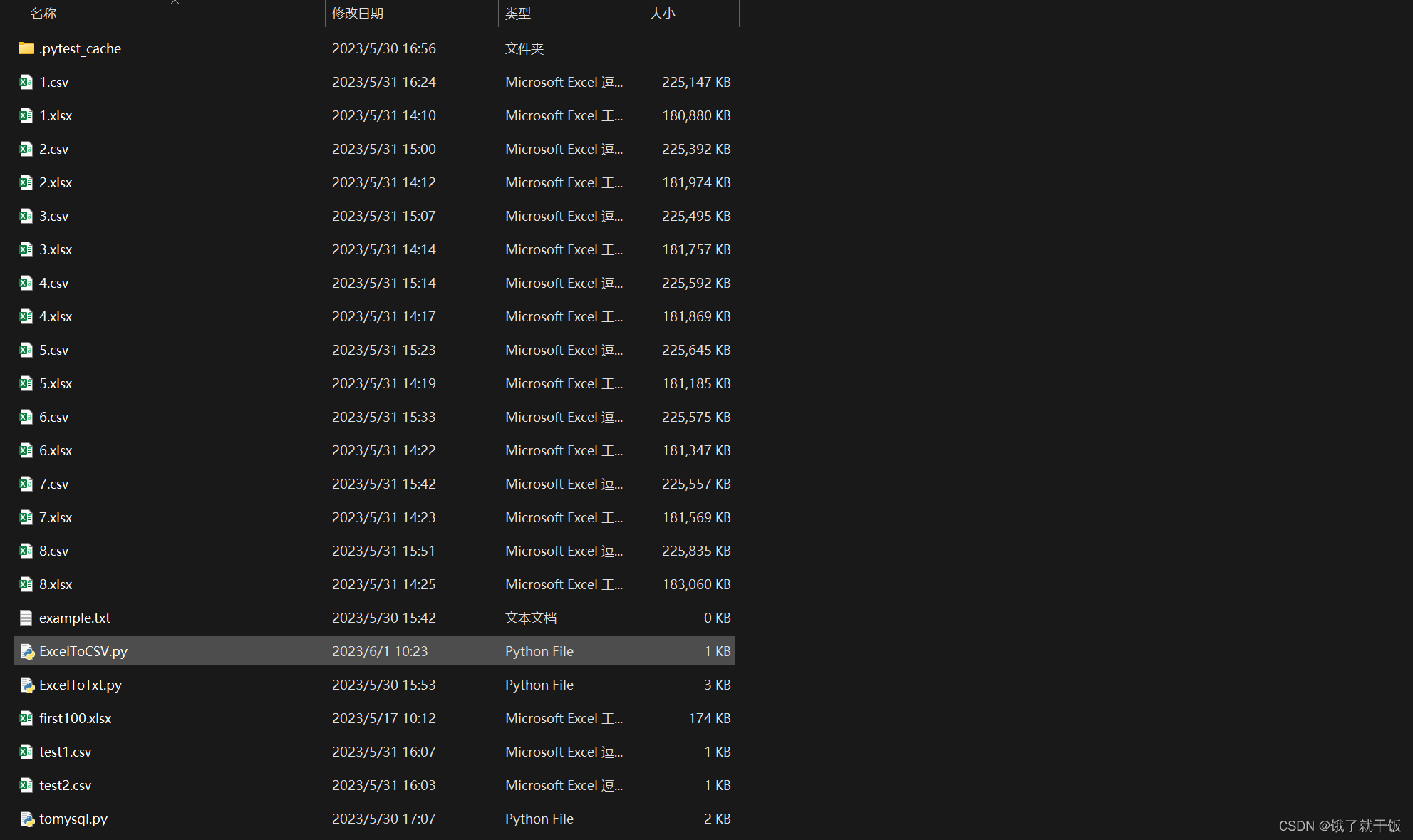Viewport: 1413px width, 840px height.
Task: Click the Excel icon beside 4.csv
Action: 26,283
